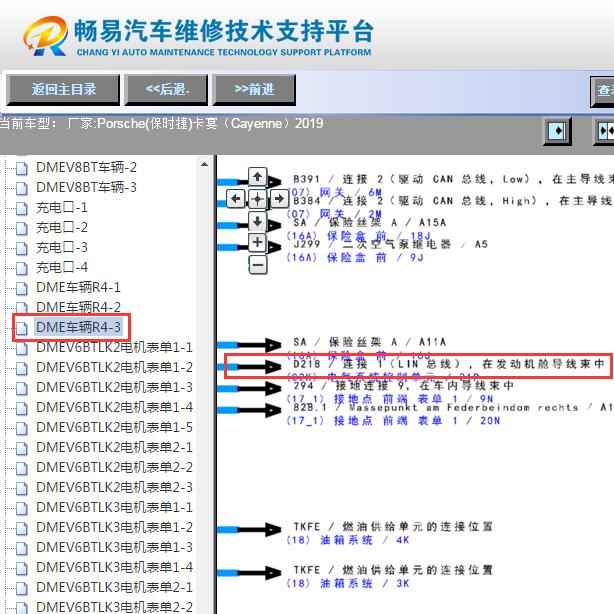Open DMEV8BT车辆-3 in the tree
Viewport: 614px width, 614px height.
[x=87, y=187]
